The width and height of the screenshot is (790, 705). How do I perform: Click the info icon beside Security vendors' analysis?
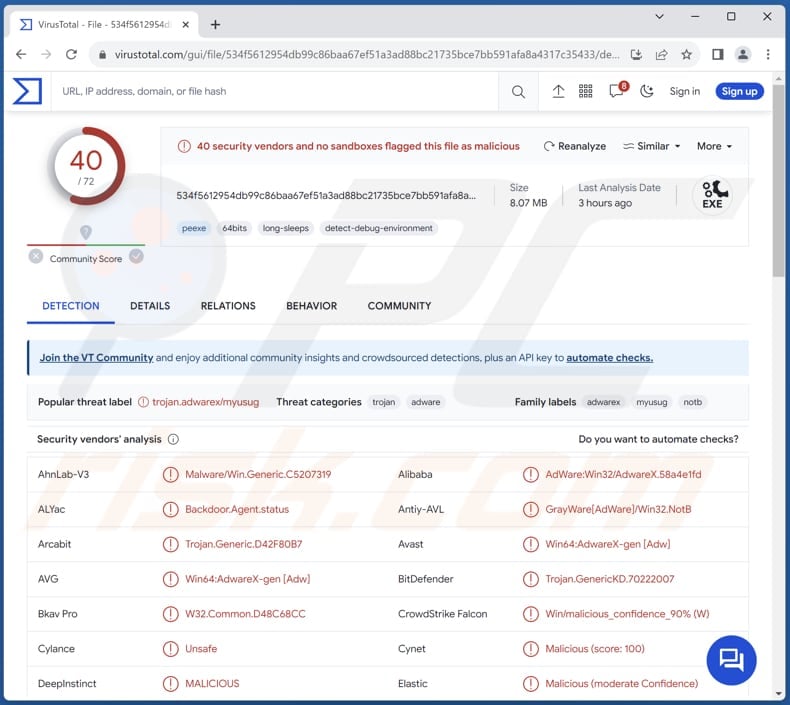pyautogui.click(x=173, y=439)
